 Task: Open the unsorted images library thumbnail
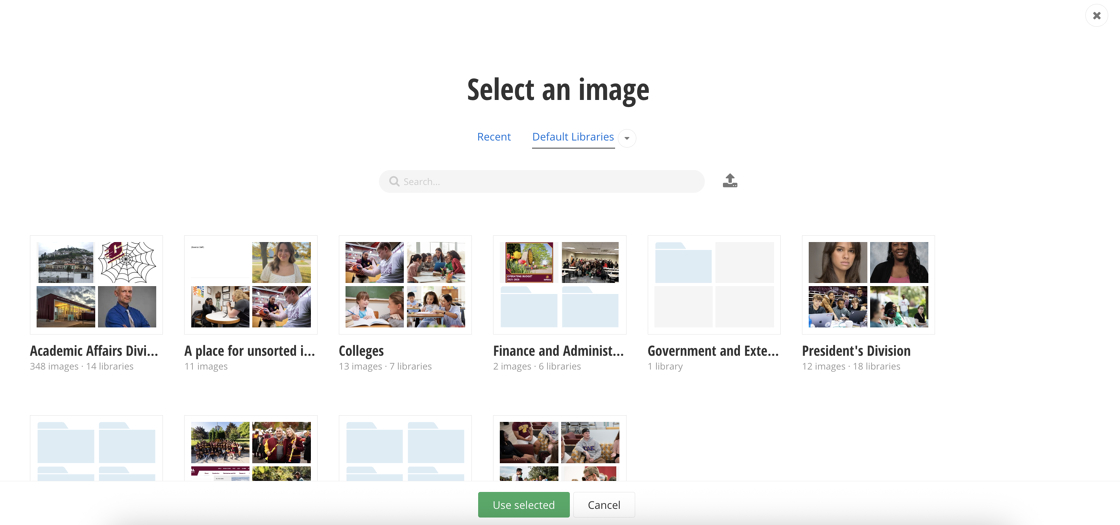(x=251, y=285)
